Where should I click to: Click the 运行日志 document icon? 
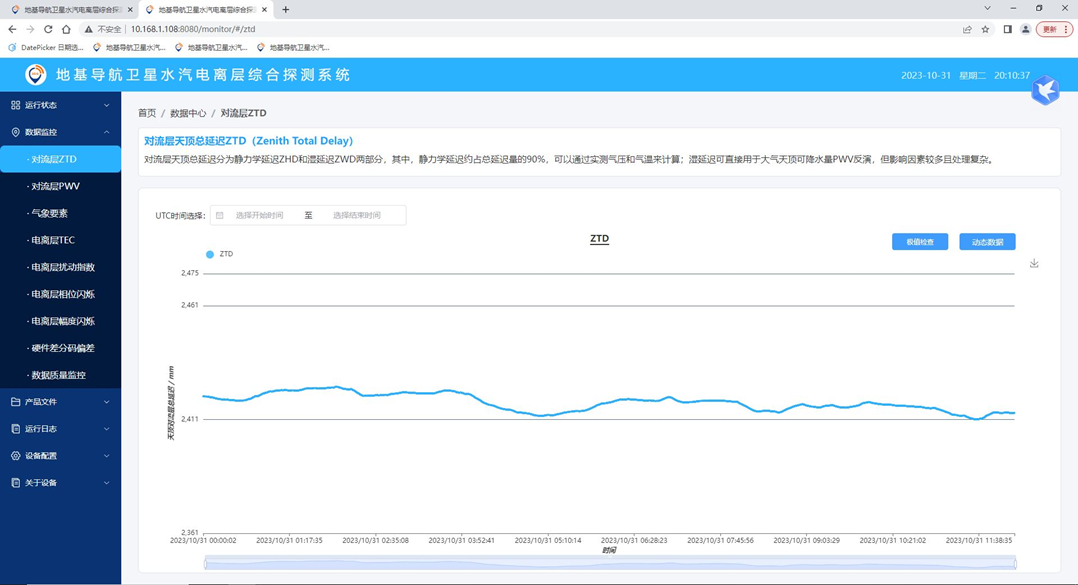coord(16,429)
